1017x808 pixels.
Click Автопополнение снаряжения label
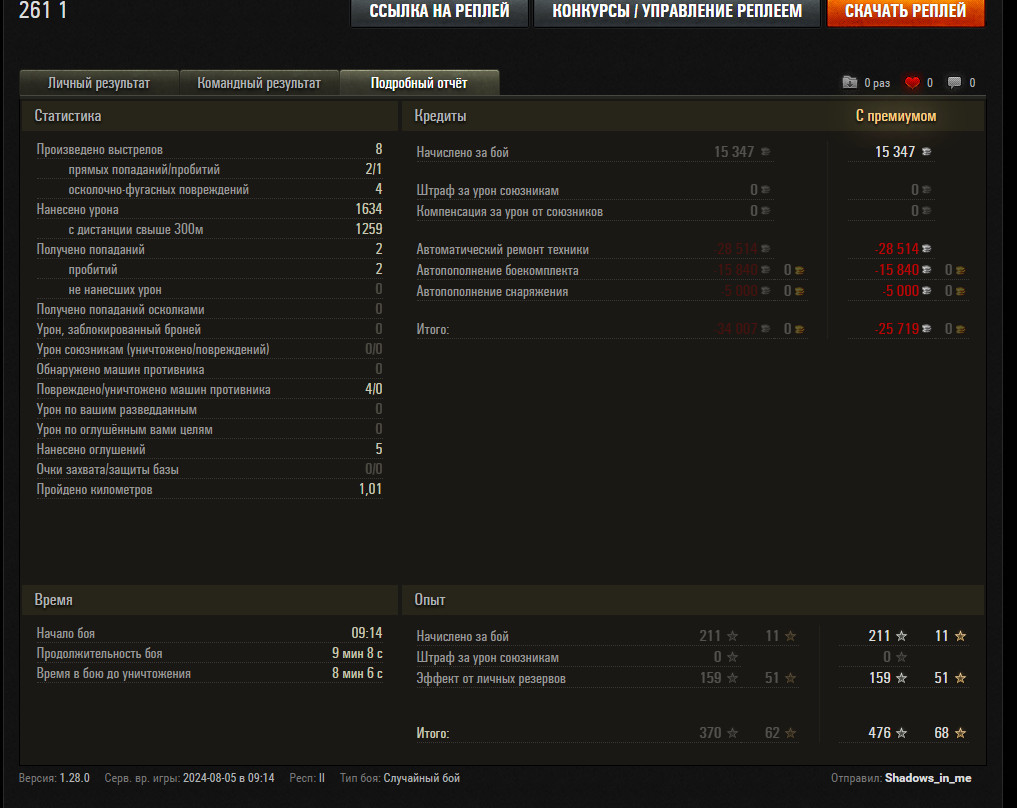click(492, 292)
